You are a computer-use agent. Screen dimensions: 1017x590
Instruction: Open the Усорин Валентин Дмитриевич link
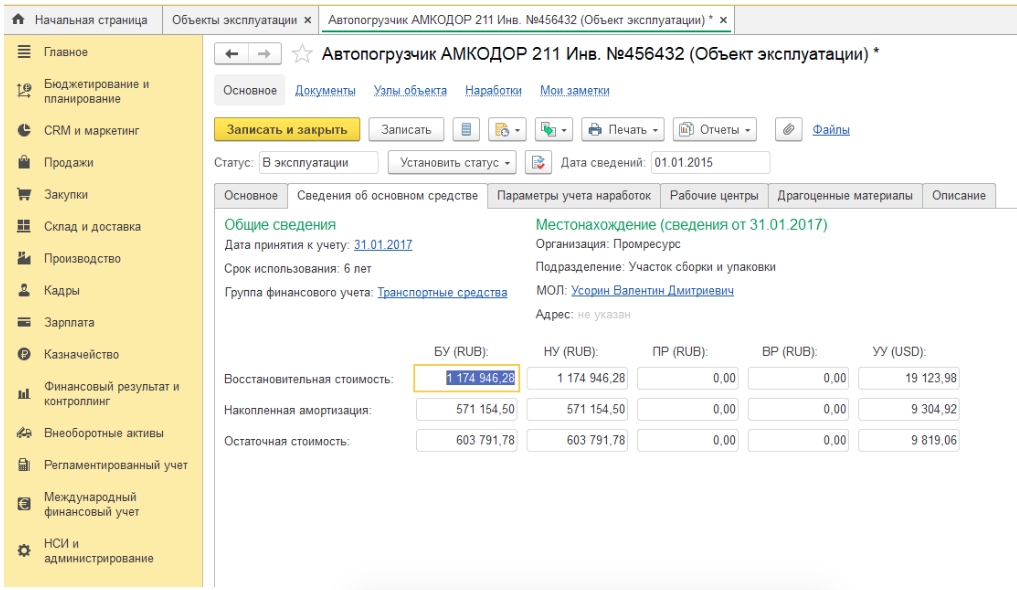tap(652, 290)
